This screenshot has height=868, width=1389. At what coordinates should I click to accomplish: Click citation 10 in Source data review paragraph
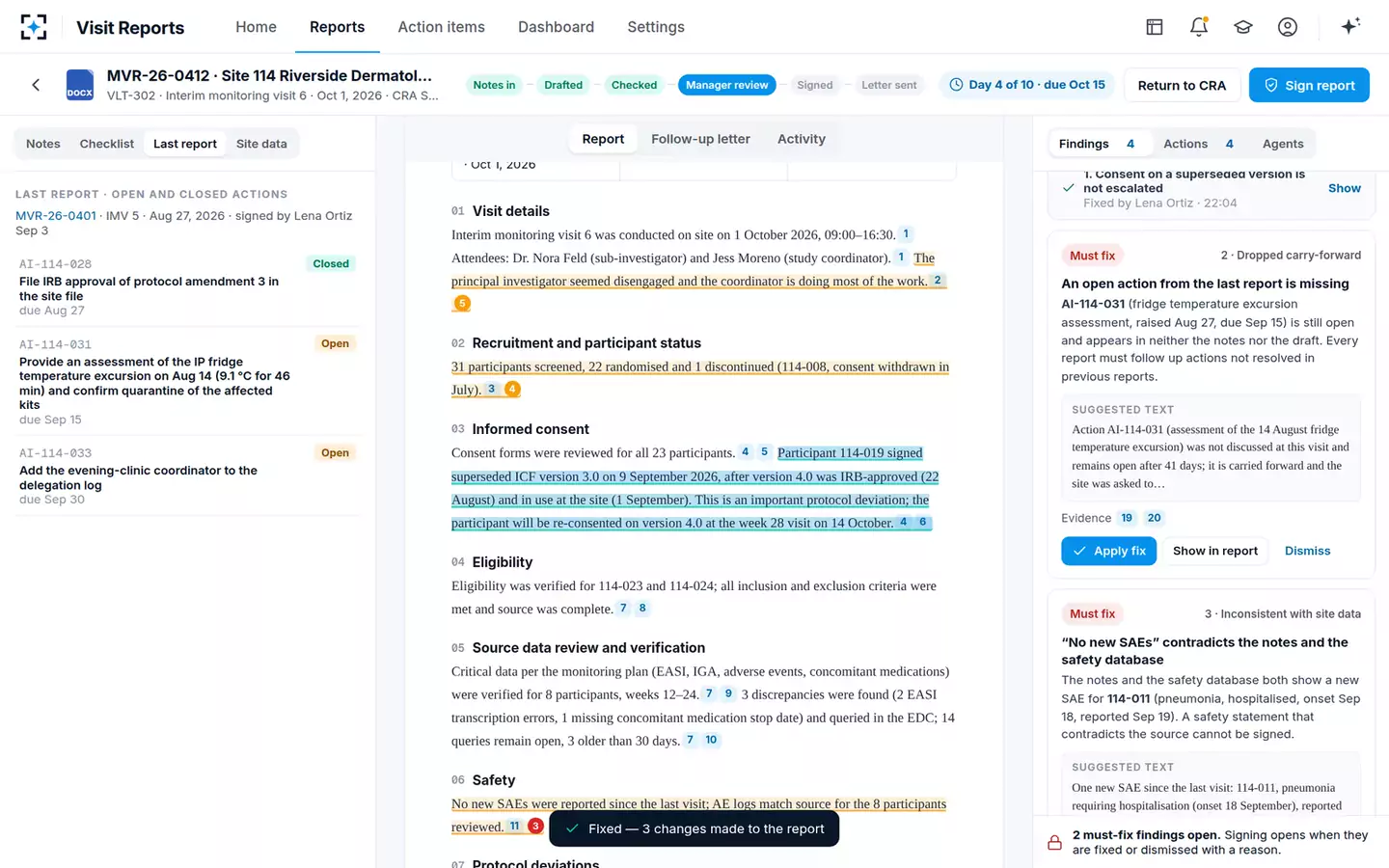point(711,741)
